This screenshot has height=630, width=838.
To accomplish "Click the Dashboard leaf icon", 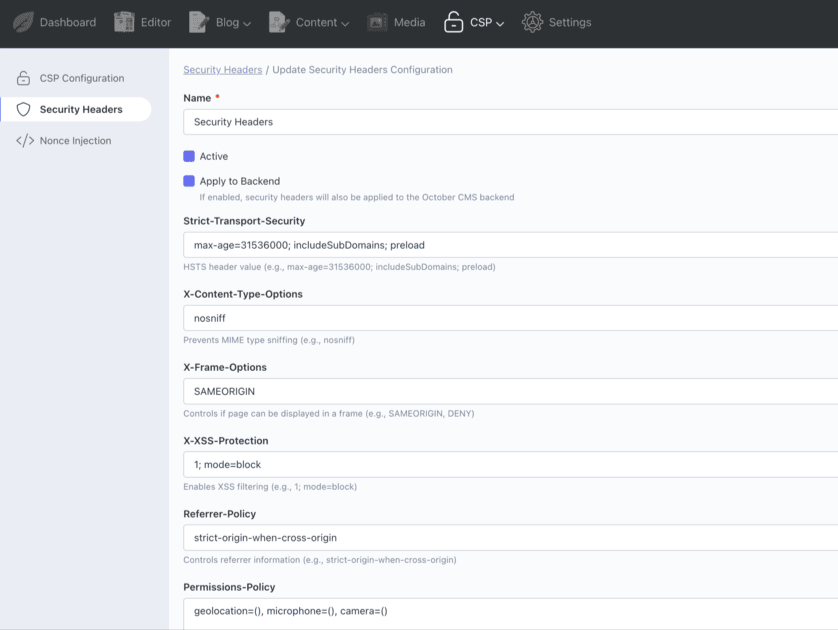I will (22, 22).
